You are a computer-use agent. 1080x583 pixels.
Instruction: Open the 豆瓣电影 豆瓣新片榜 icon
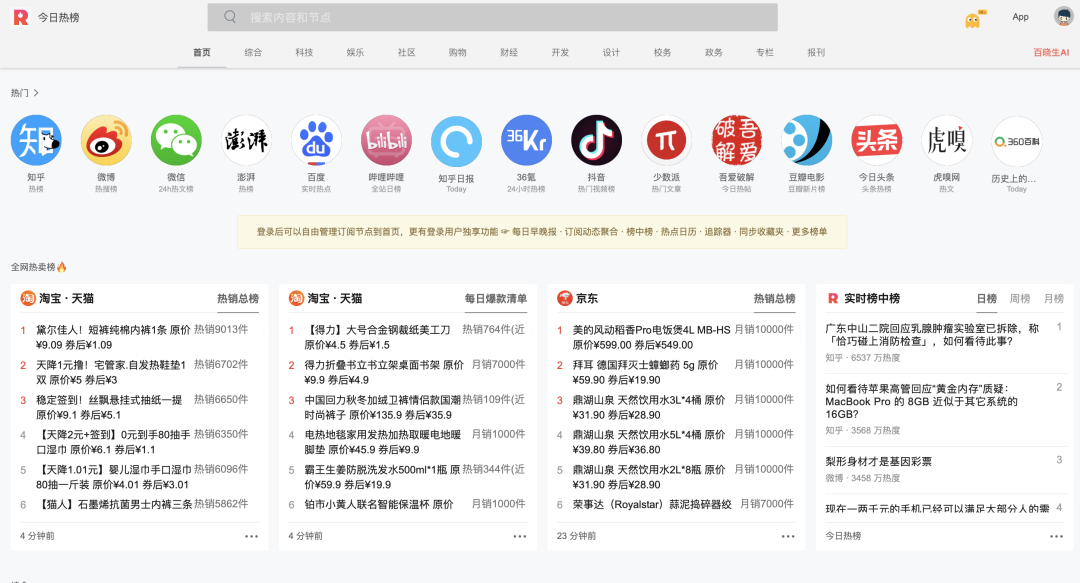[x=806, y=140]
